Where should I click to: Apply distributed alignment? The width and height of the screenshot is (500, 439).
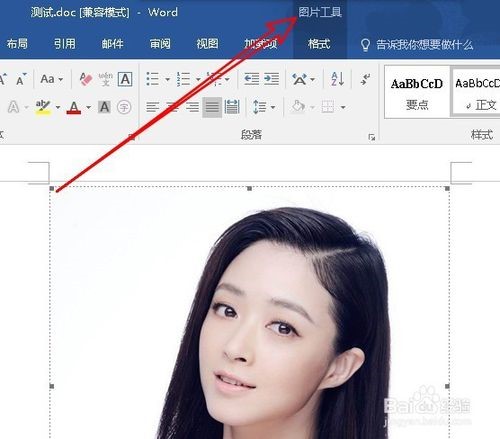(232, 107)
